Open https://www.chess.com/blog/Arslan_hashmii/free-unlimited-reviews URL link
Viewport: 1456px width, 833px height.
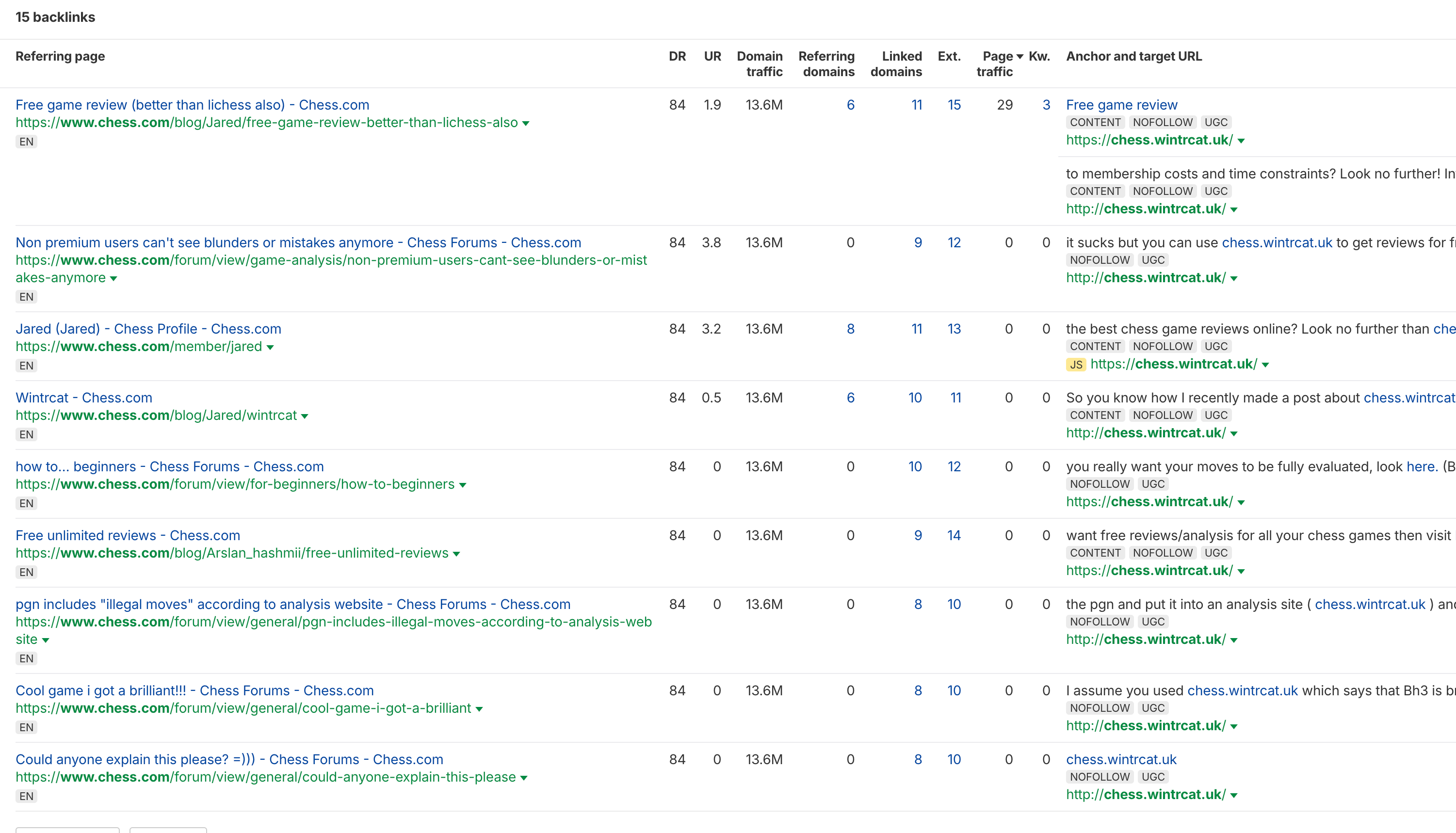click(232, 553)
